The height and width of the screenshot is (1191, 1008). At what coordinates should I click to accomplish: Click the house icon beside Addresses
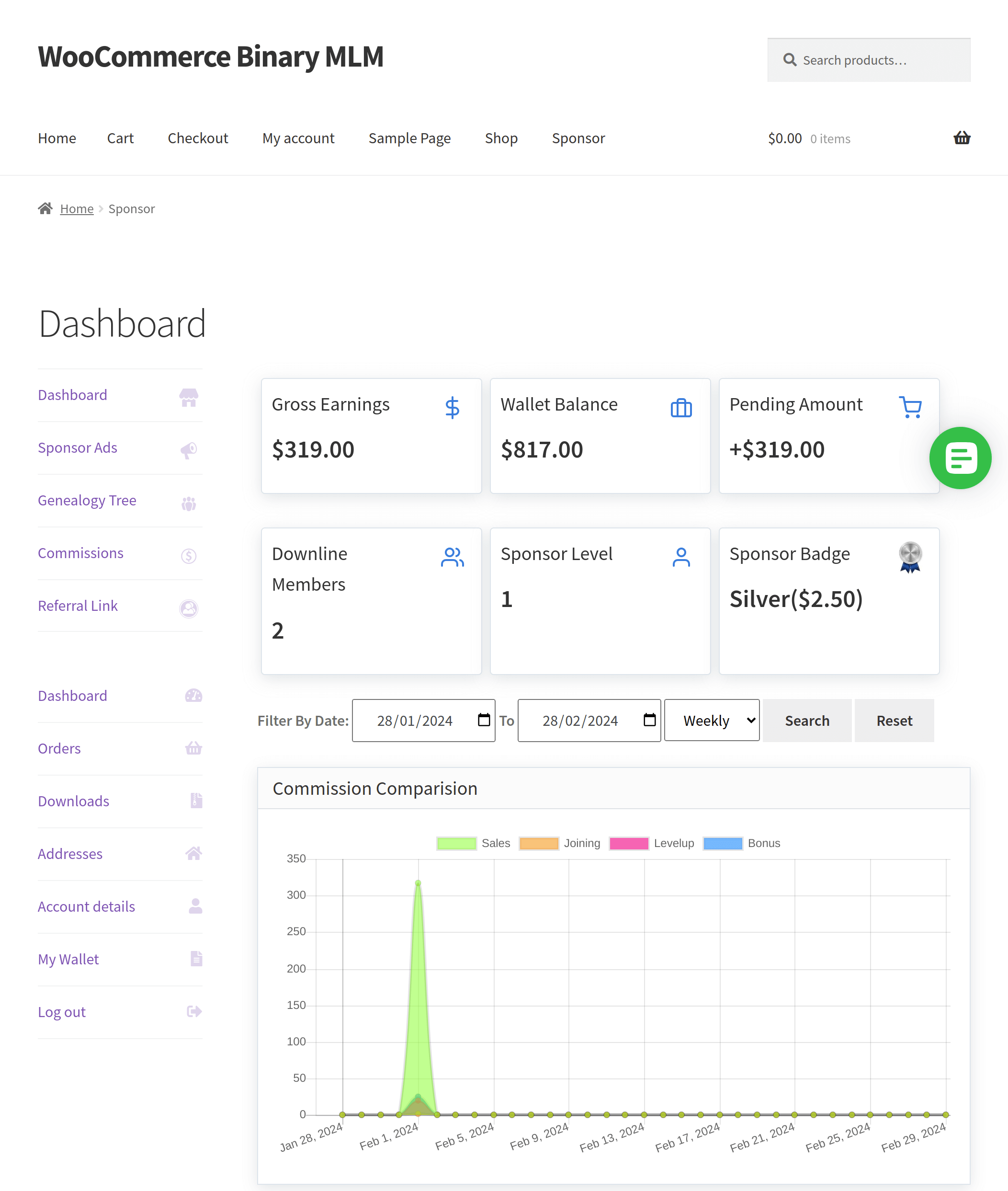click(x=194, y=853)
